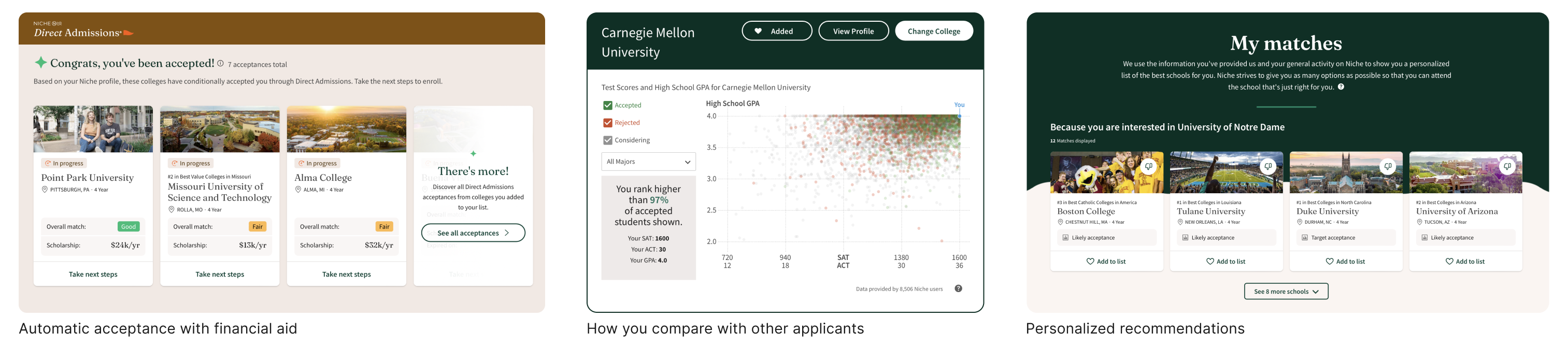Click the "$32k/yr" scholarship amount
The image size is (1568, 347).
click(379, 245)
